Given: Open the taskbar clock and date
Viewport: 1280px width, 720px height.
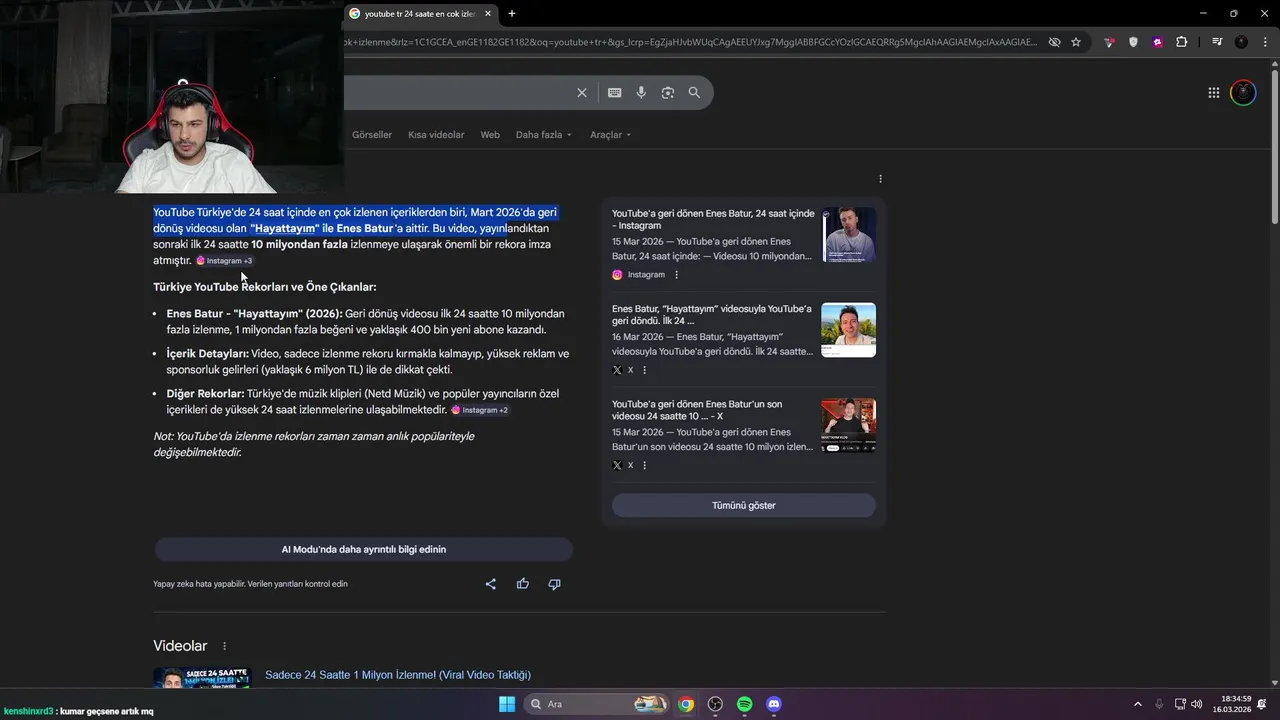Looking at the screenshot, I should pyautogui.click(x=1231, y=704).
